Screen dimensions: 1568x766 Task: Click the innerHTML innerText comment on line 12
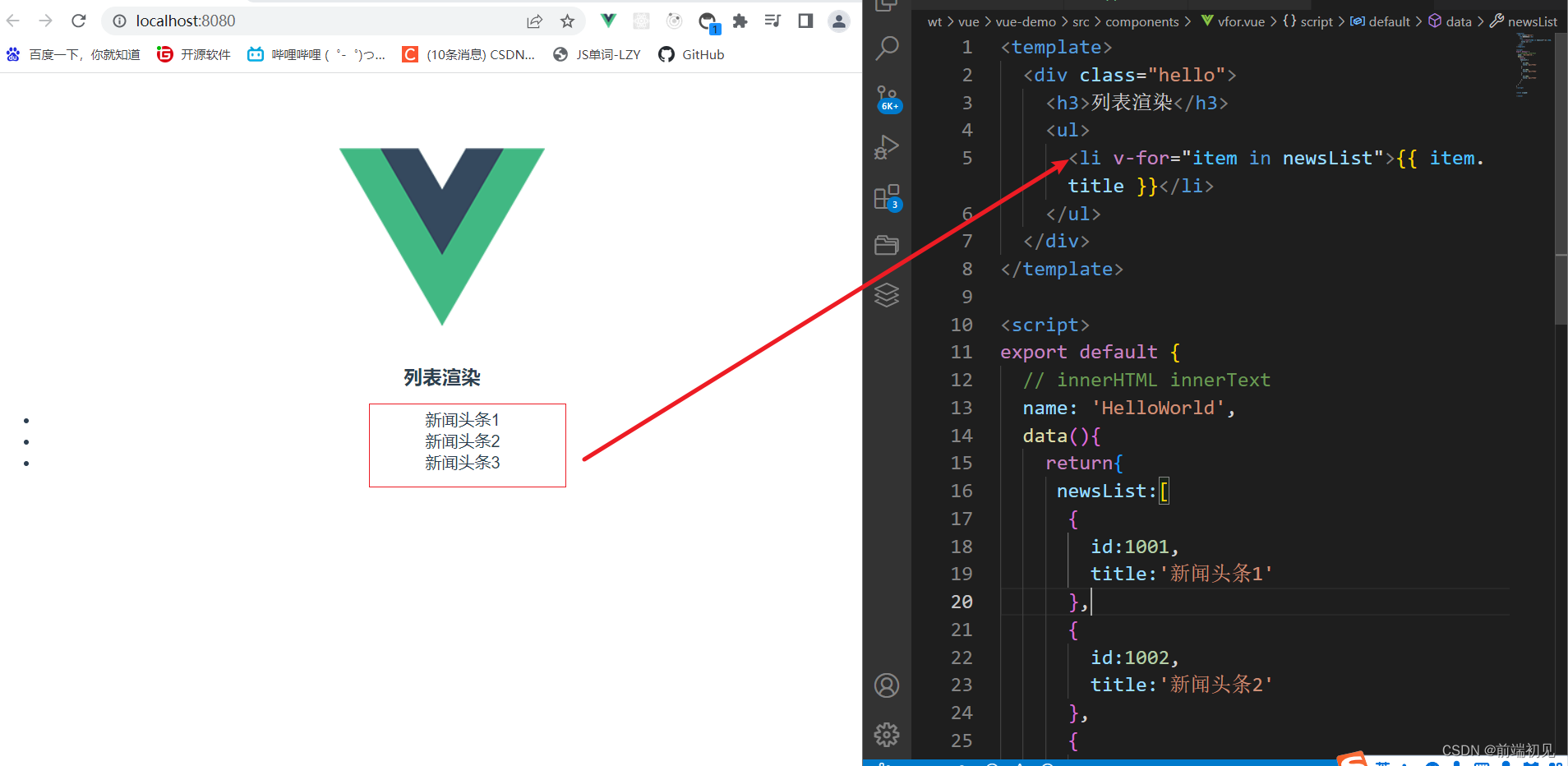pyautogui.click(x=1147, y=380)
